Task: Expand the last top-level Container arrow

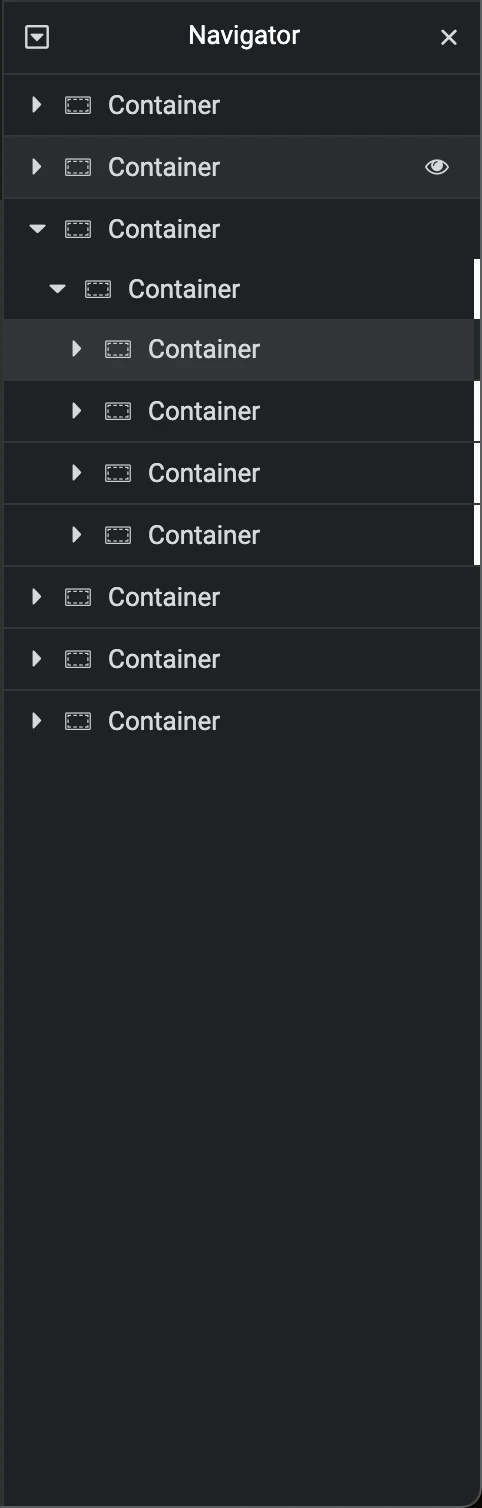Action: point(37,721)
